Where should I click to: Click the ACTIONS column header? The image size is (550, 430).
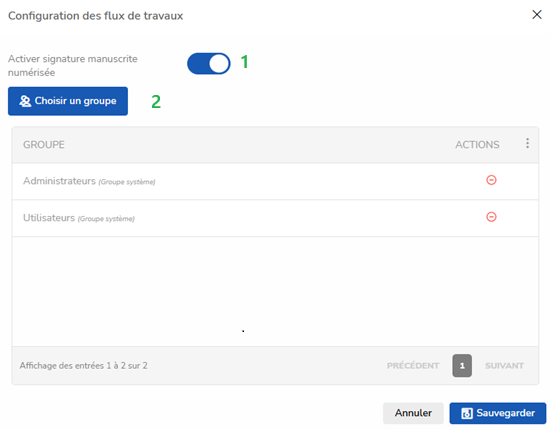(477, 145)
